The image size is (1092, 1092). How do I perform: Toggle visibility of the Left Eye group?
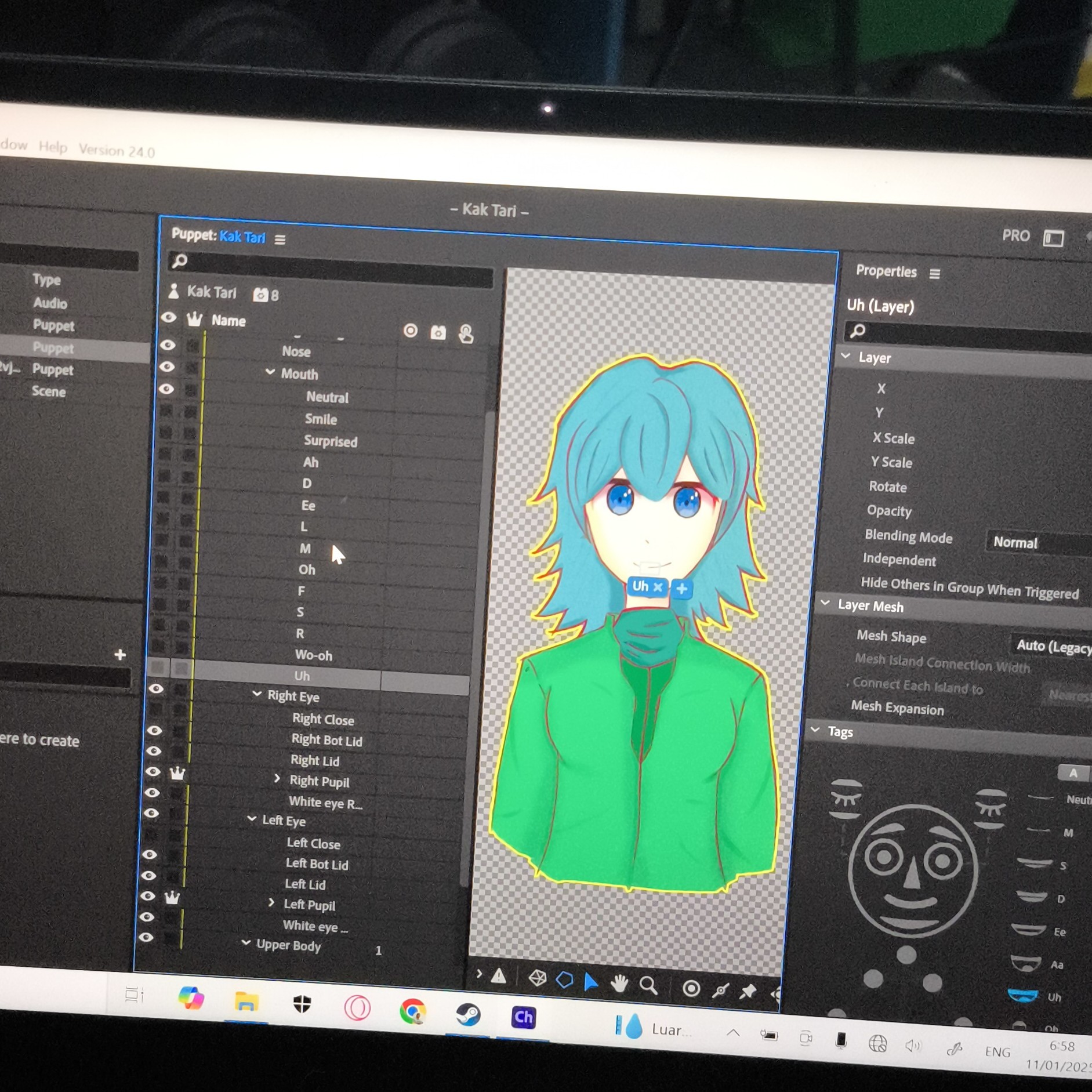click(151, 813)
